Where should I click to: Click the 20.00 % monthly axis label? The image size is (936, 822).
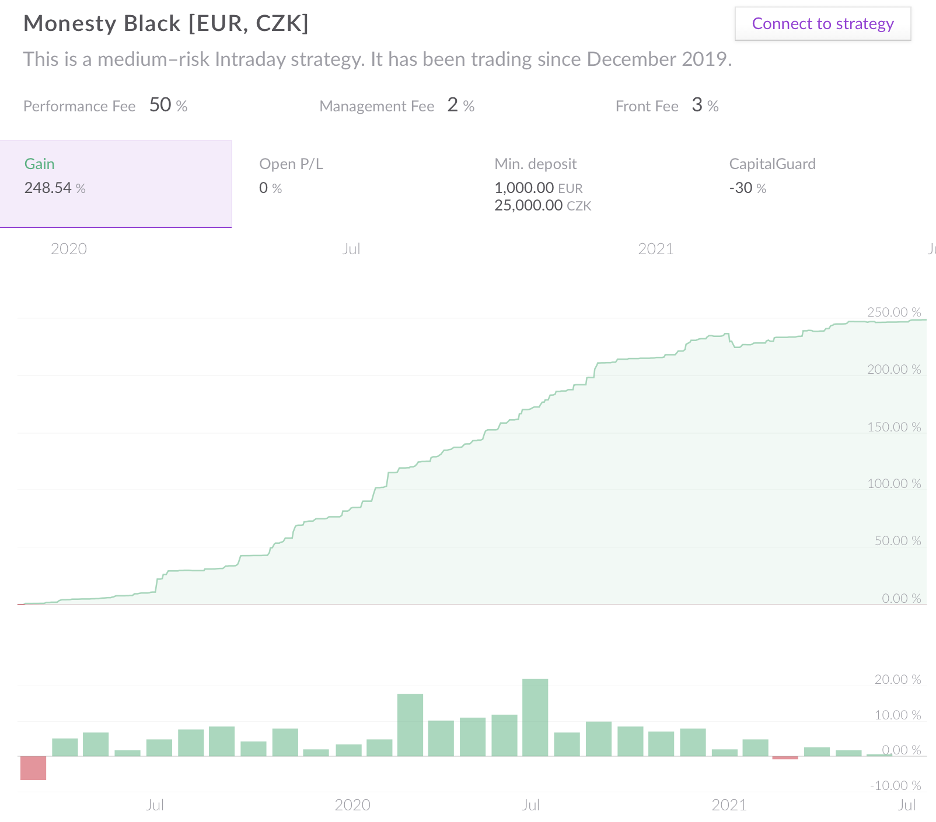coord(898,679)
